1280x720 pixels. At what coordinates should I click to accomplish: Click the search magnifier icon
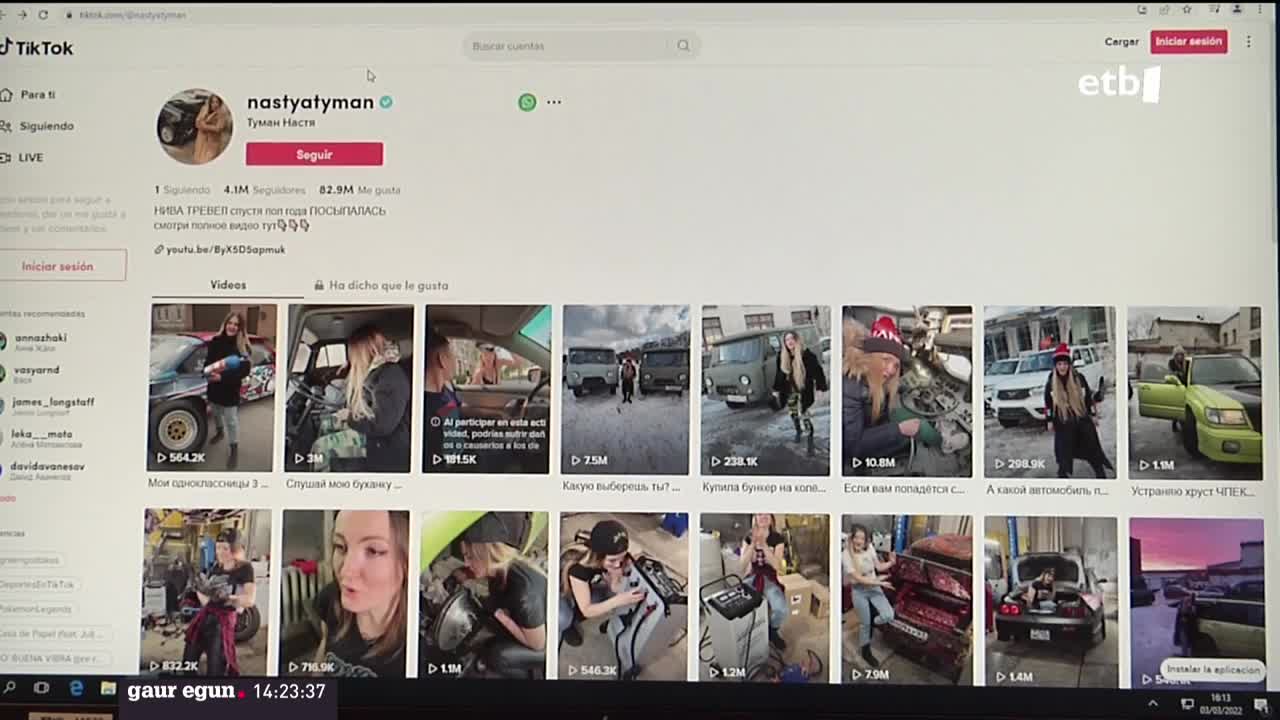(683, 46)
